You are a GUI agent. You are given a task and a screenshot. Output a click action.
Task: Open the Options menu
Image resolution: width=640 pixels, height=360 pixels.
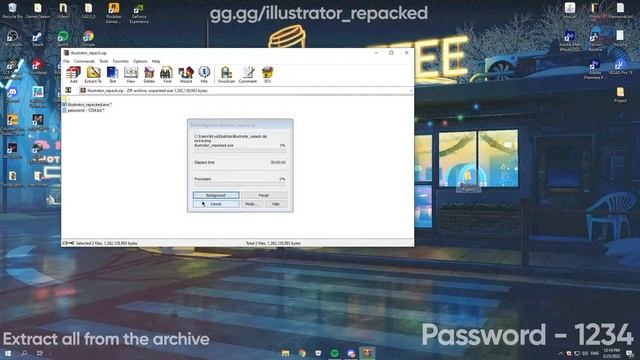[x=140, y=61]
